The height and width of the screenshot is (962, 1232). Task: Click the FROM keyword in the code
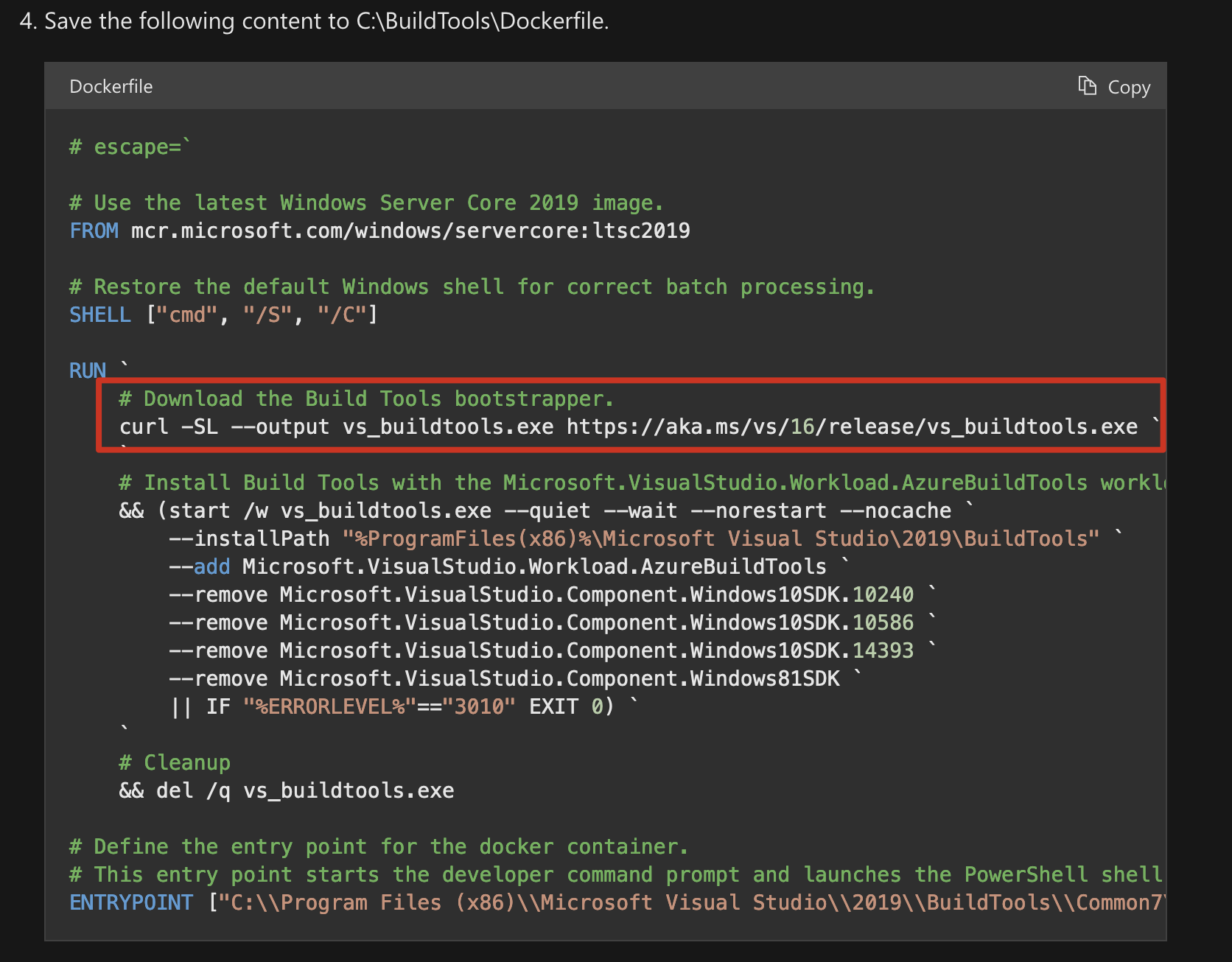click(x=94, y=231)
